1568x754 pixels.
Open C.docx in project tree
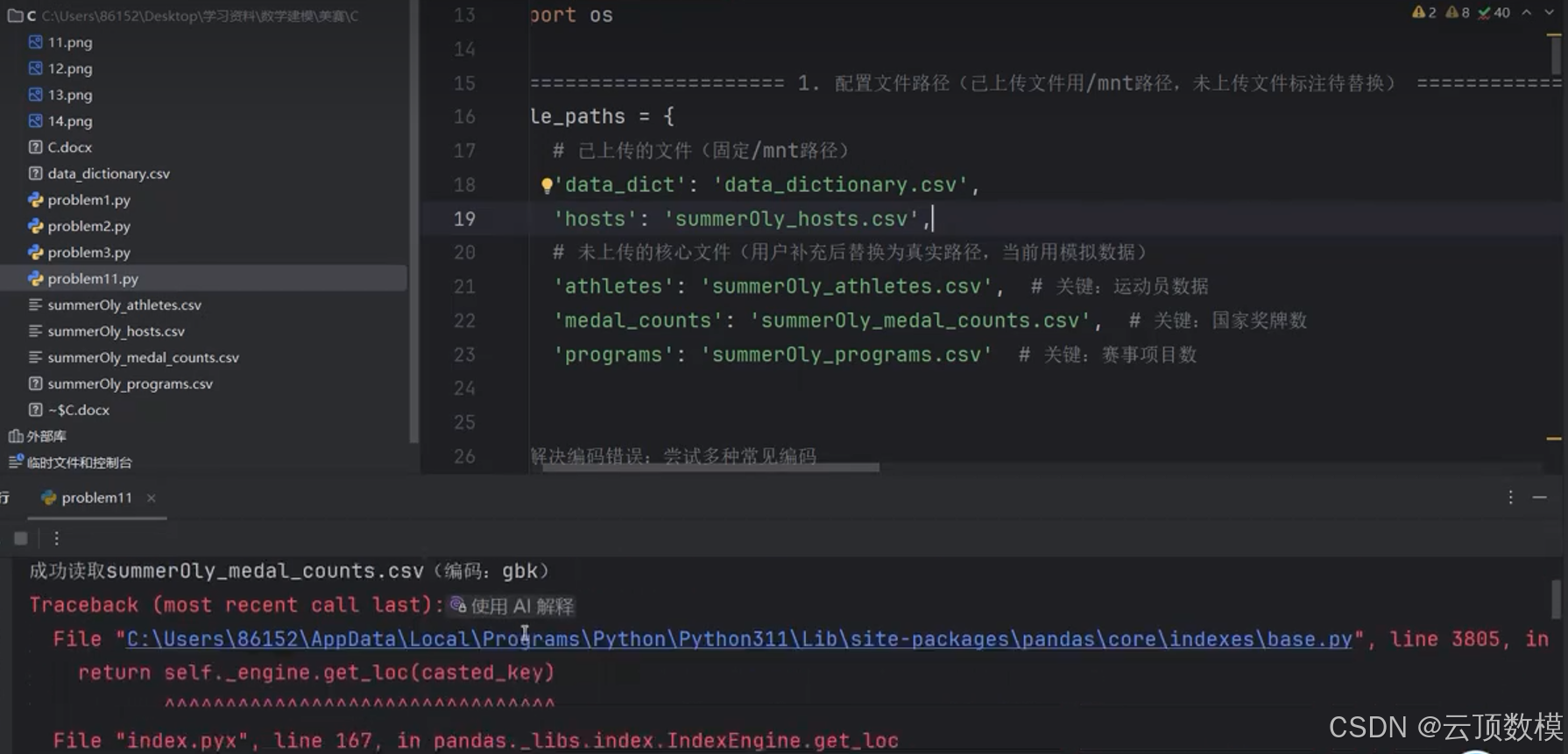(x=69, y=147)
